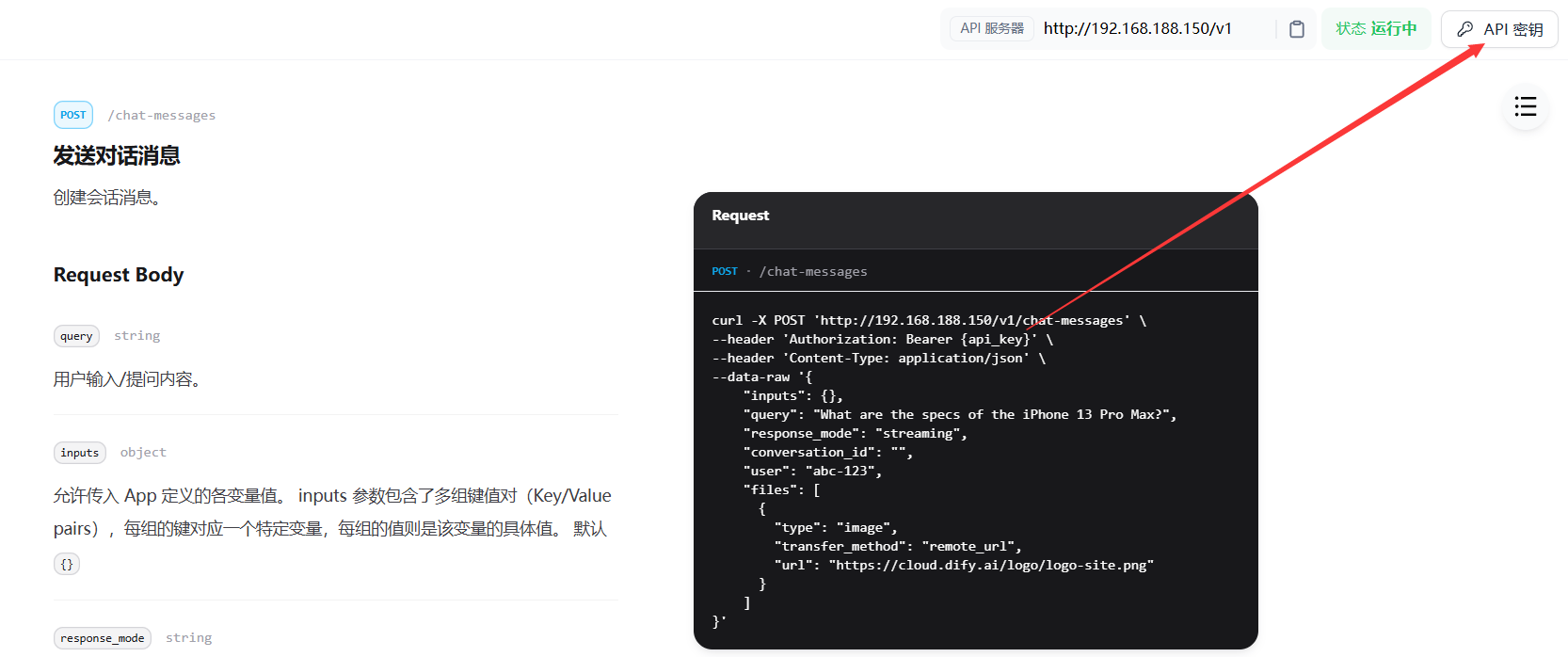Click the {} default value tag
Image resolution: width=1568 pixels, height=657 pixels.
67,564
